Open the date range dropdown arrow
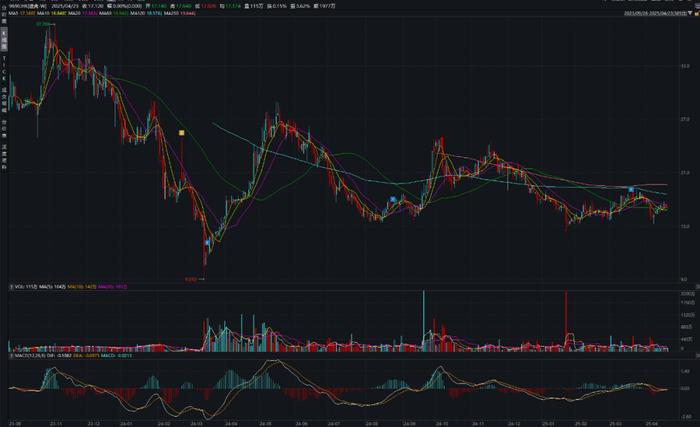 [x=691, y=13]
